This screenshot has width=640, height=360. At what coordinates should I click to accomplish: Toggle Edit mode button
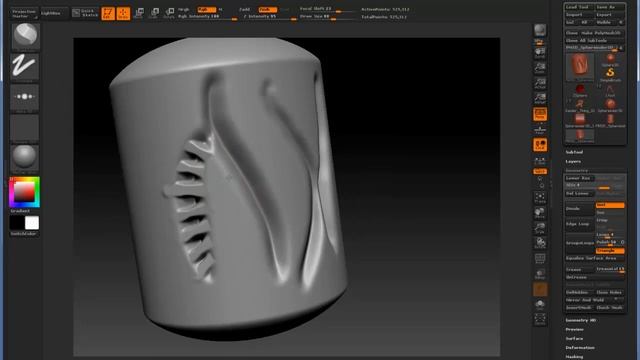(x=108, y=13)
